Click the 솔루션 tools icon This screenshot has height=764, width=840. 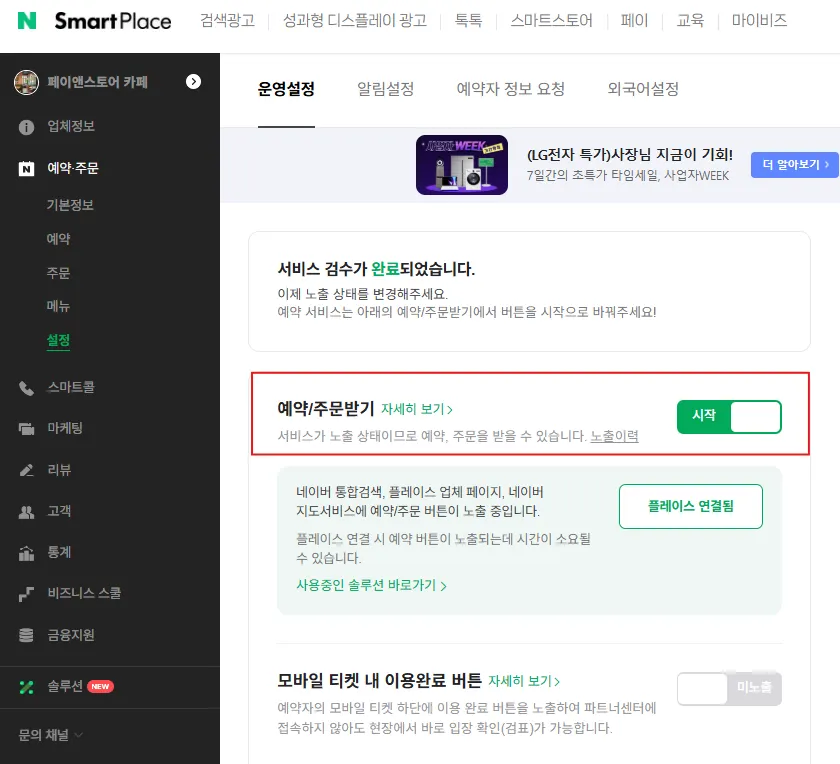pyautogui.click(x=26, y=687)
